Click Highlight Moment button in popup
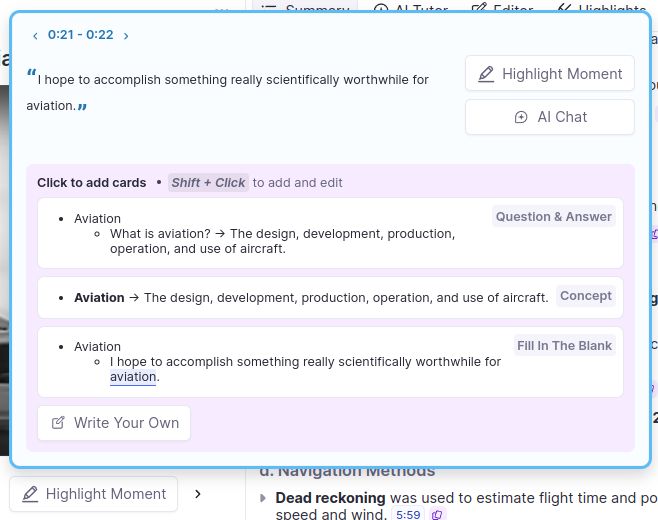This screenshot has height=520, width=658. (x=549, y=74)
